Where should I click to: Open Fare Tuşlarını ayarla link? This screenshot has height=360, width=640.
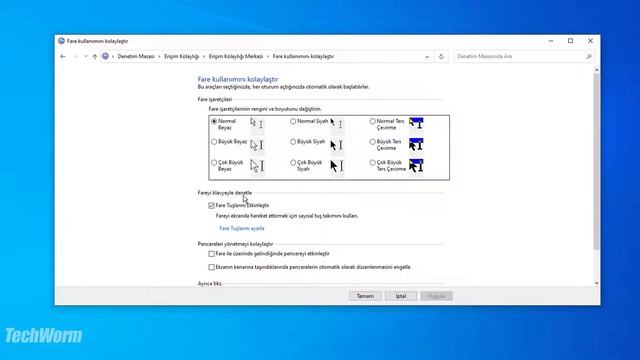[242, 229]
